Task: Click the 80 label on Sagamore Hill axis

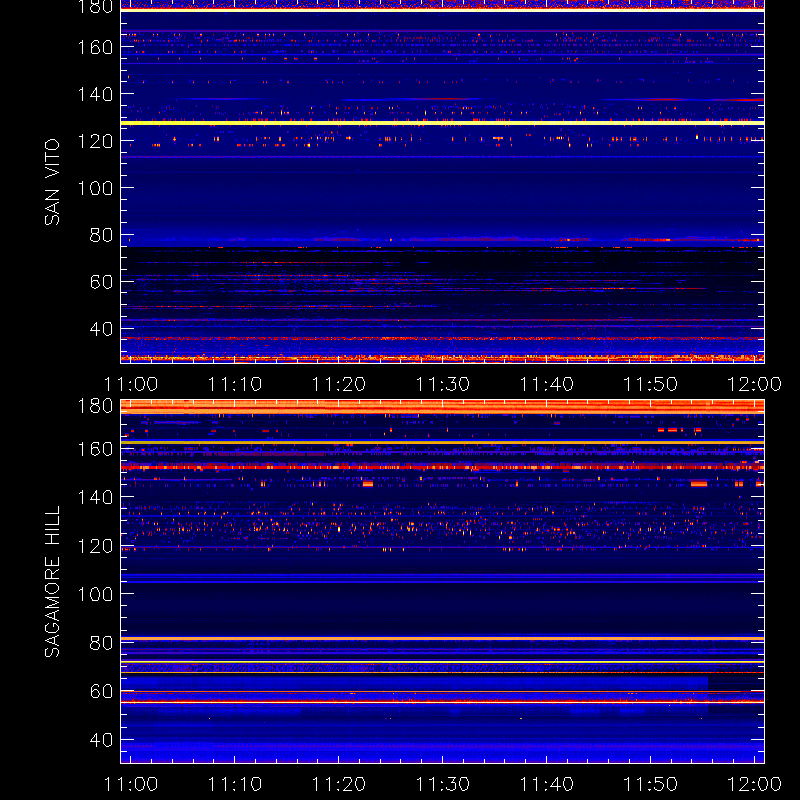Action: pos(102,642)
